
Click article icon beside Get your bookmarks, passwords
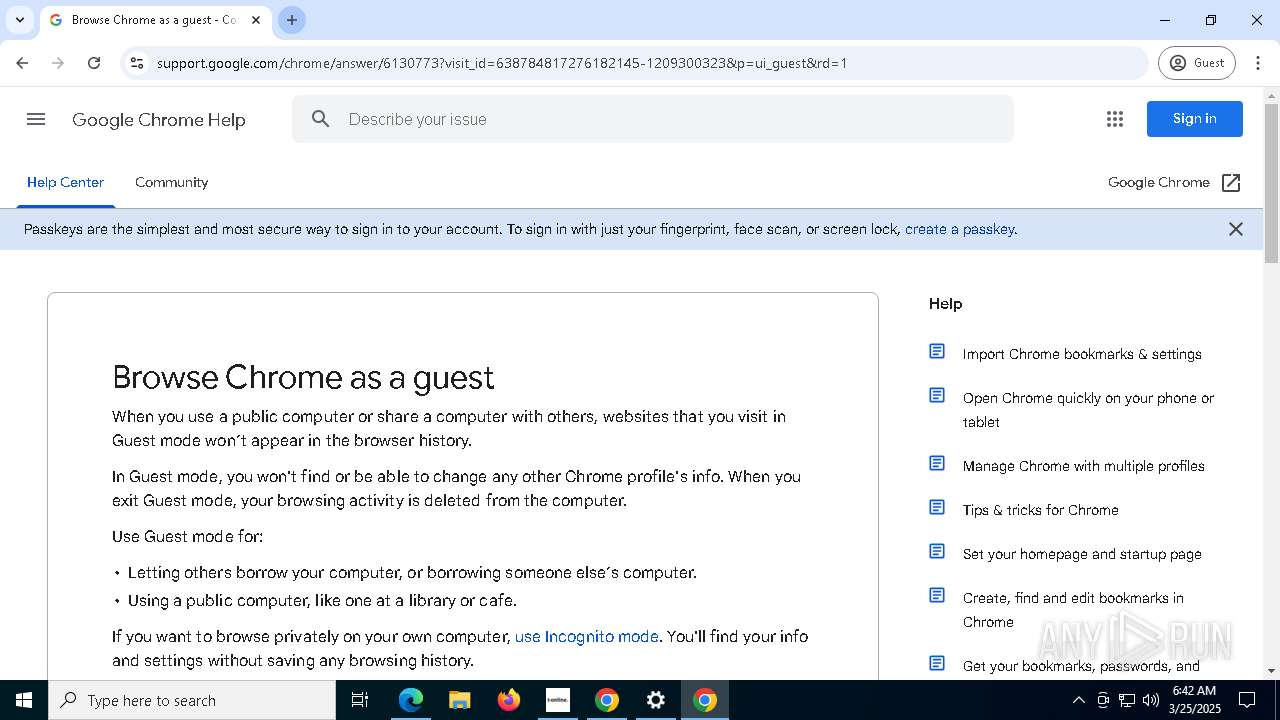tap(937, 663)
